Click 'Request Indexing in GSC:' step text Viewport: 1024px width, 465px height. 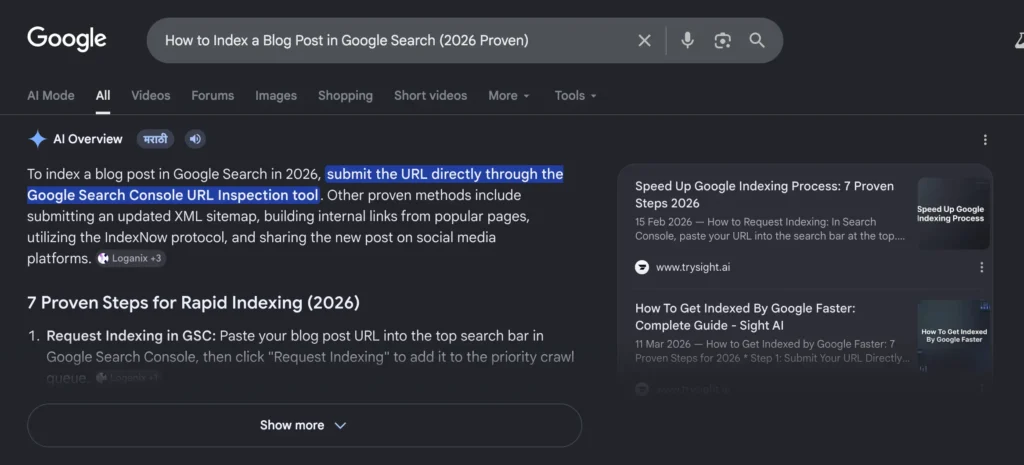131,336
